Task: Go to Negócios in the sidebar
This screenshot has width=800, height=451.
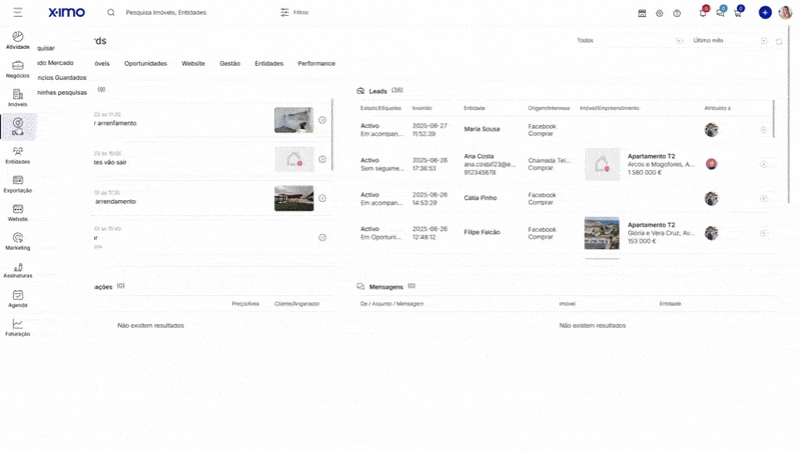Action: pyautogui.click(x=17, y=67)
